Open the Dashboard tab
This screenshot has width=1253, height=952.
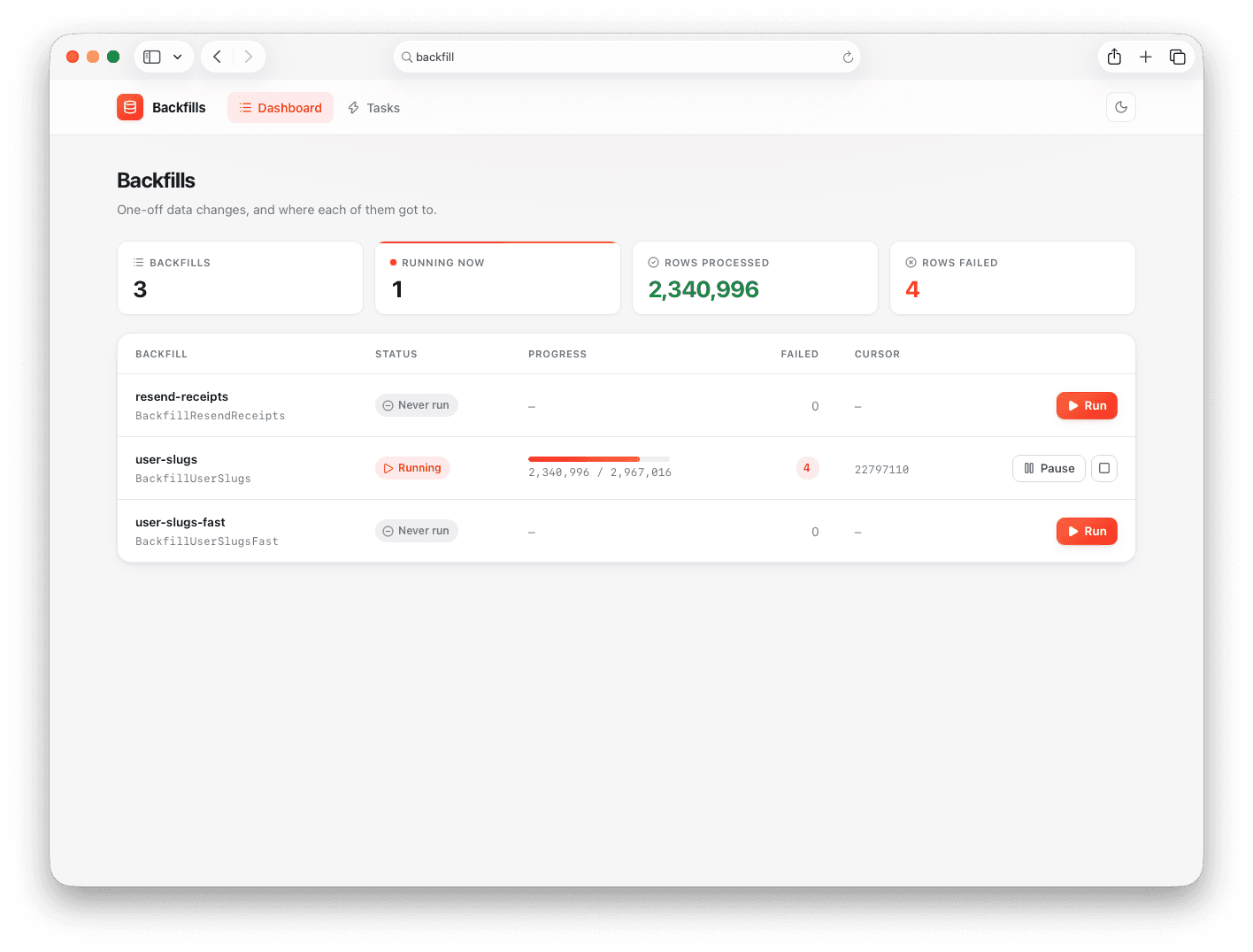281,108
